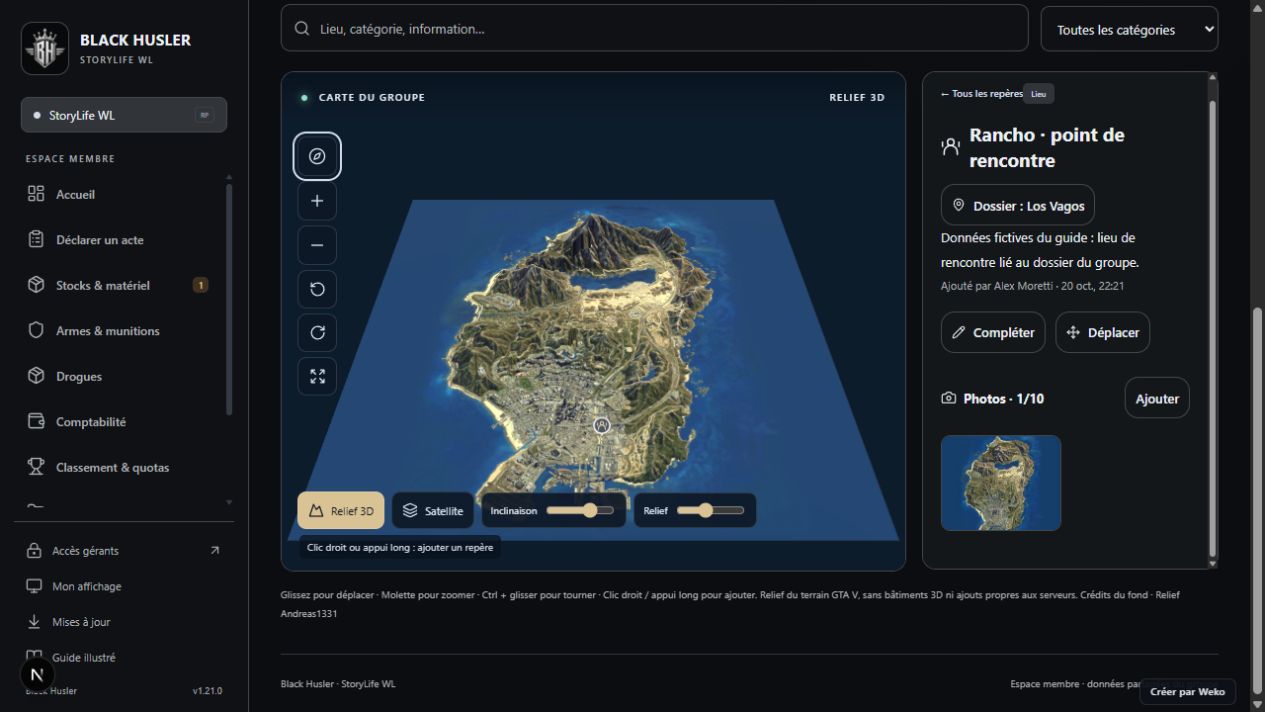The image size is (1265, 712).
Task: Open Mises à jour
Action: coord(123,622)
